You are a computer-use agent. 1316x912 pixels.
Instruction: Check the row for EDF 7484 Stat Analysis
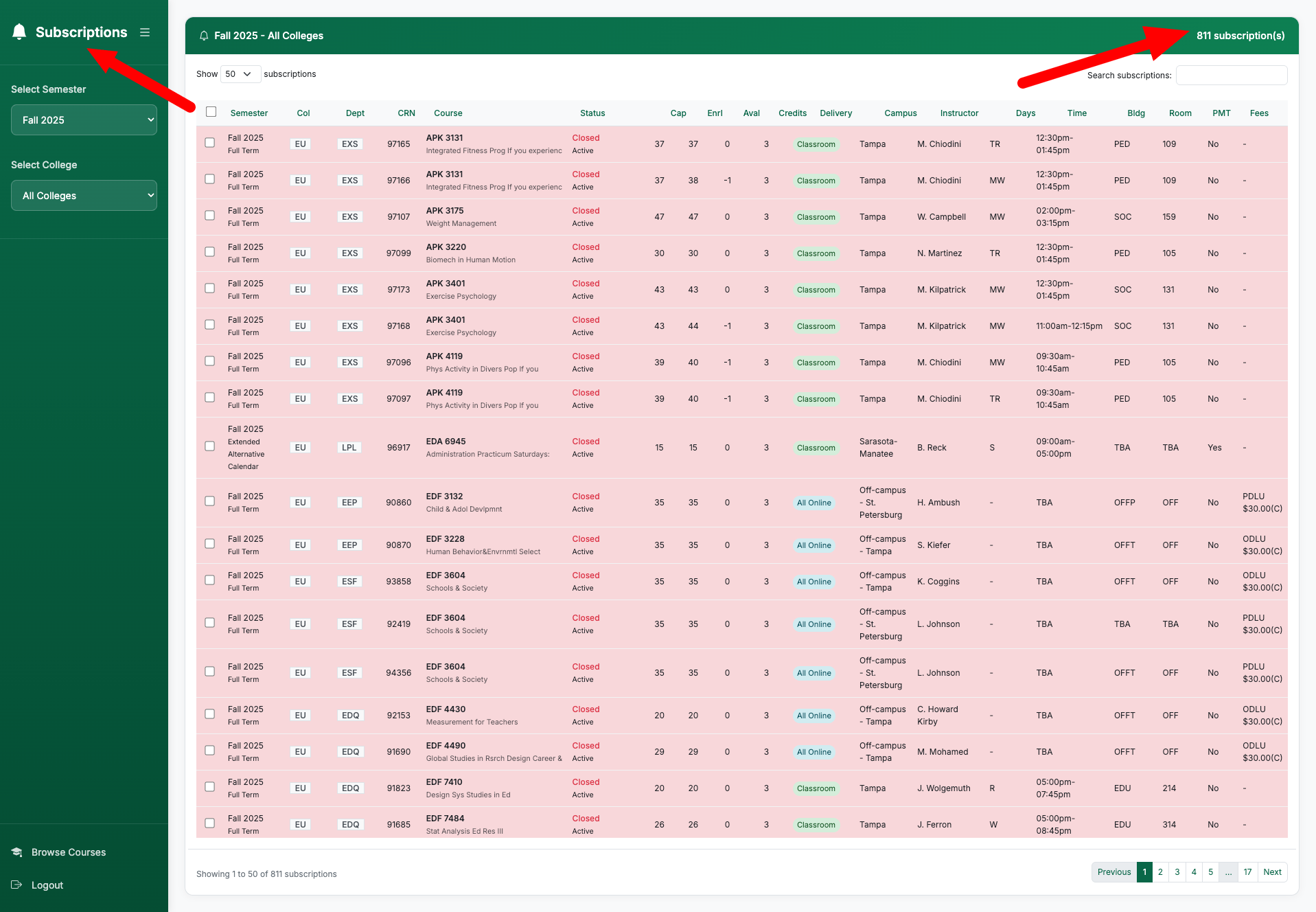(x=210, y=823)
